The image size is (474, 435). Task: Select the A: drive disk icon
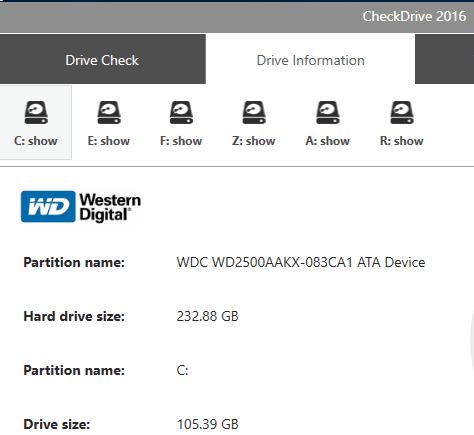click(328, 113)
